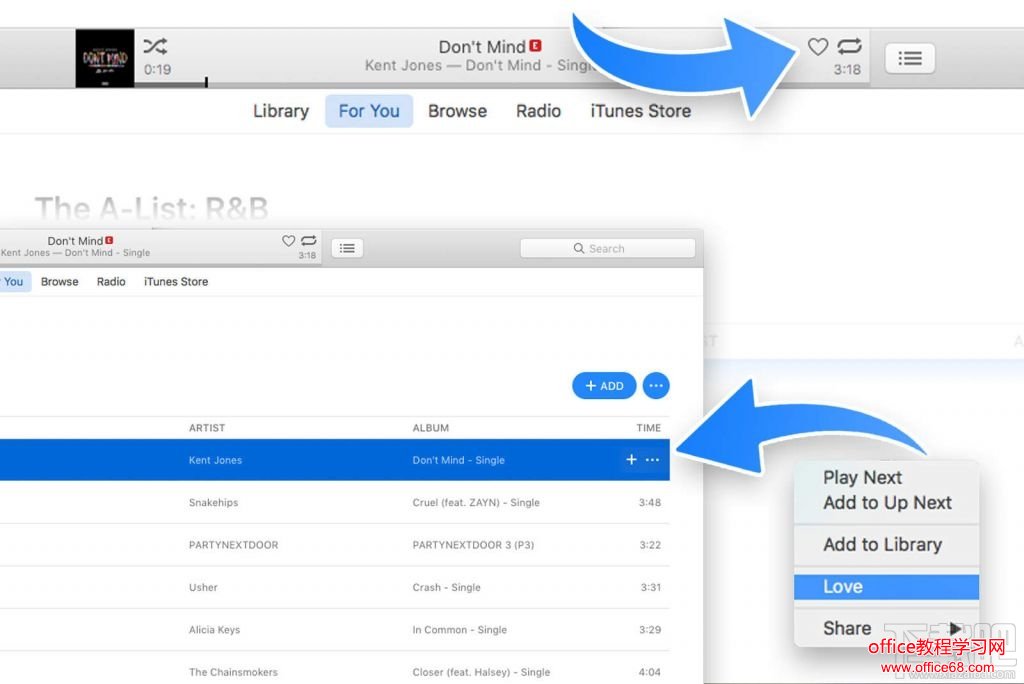Select the PARTYNEXTDOOR artist row
The width and height of the screenshot is (1024, 684).
tap(334, 545)
